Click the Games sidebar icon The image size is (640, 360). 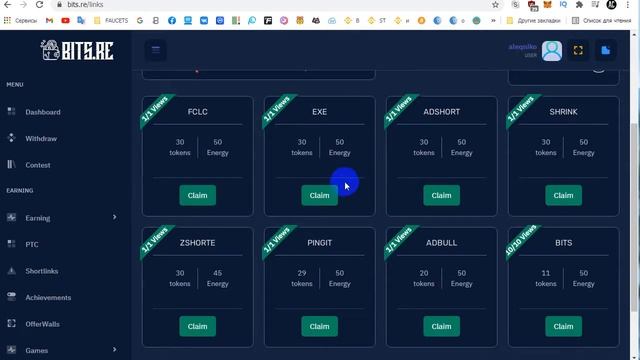point(11,350)
